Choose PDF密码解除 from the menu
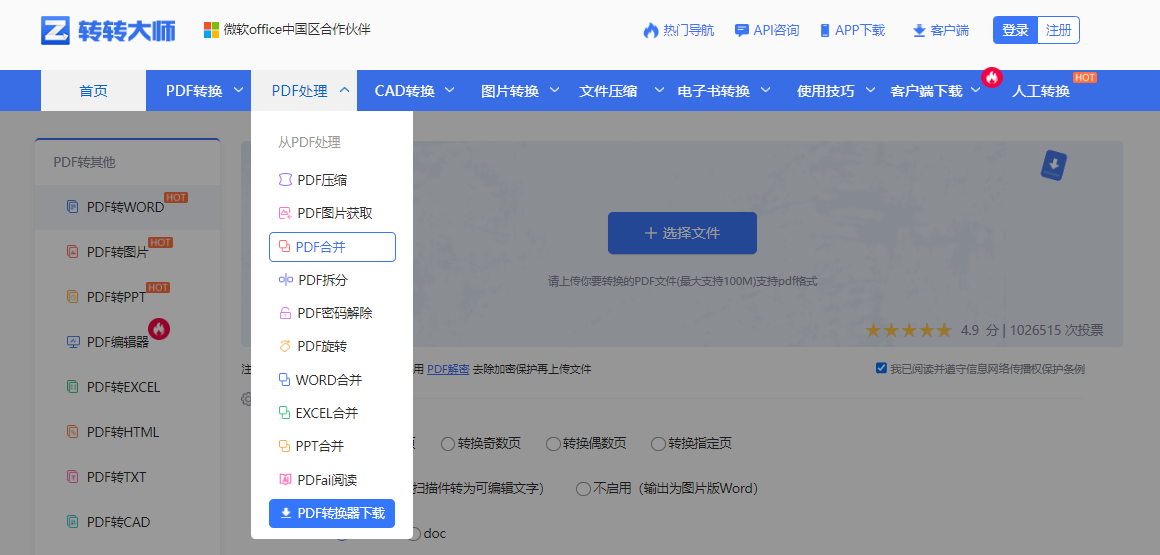 [332, 313]
